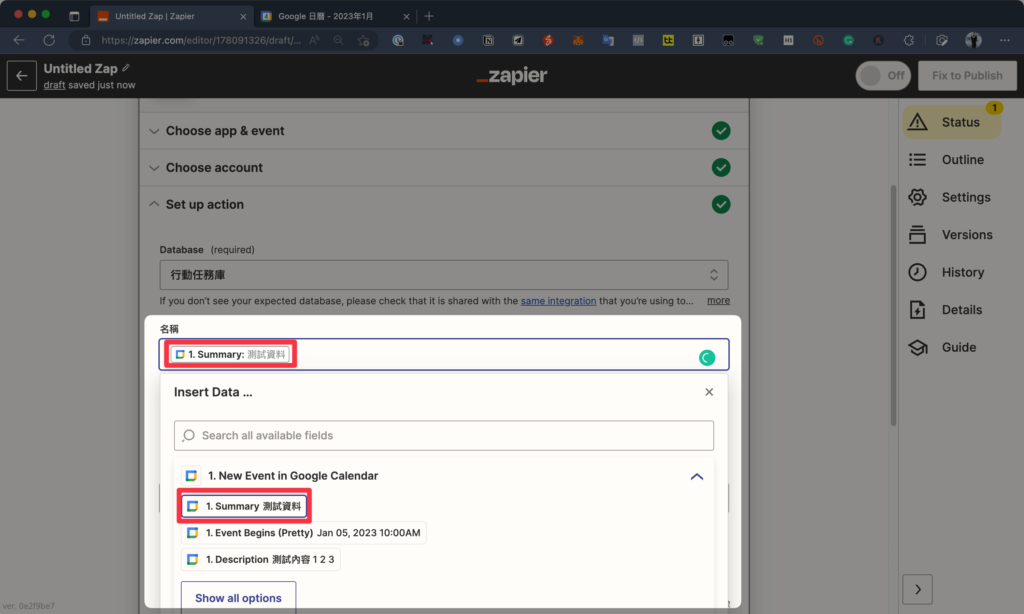
Task: Open the browser extensions puzzle icon
Action: (x=908, y=40)
